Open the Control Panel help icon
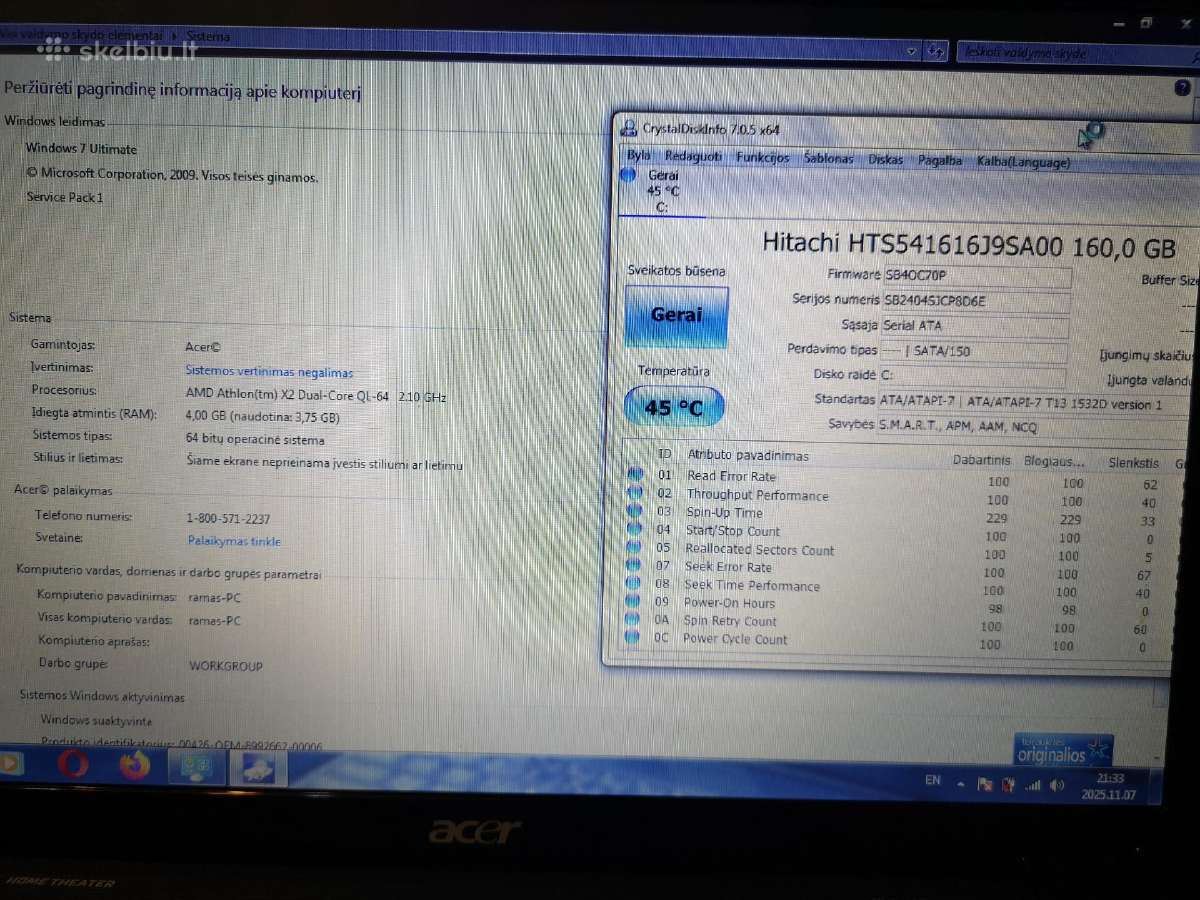 (x=1183, y=88)
